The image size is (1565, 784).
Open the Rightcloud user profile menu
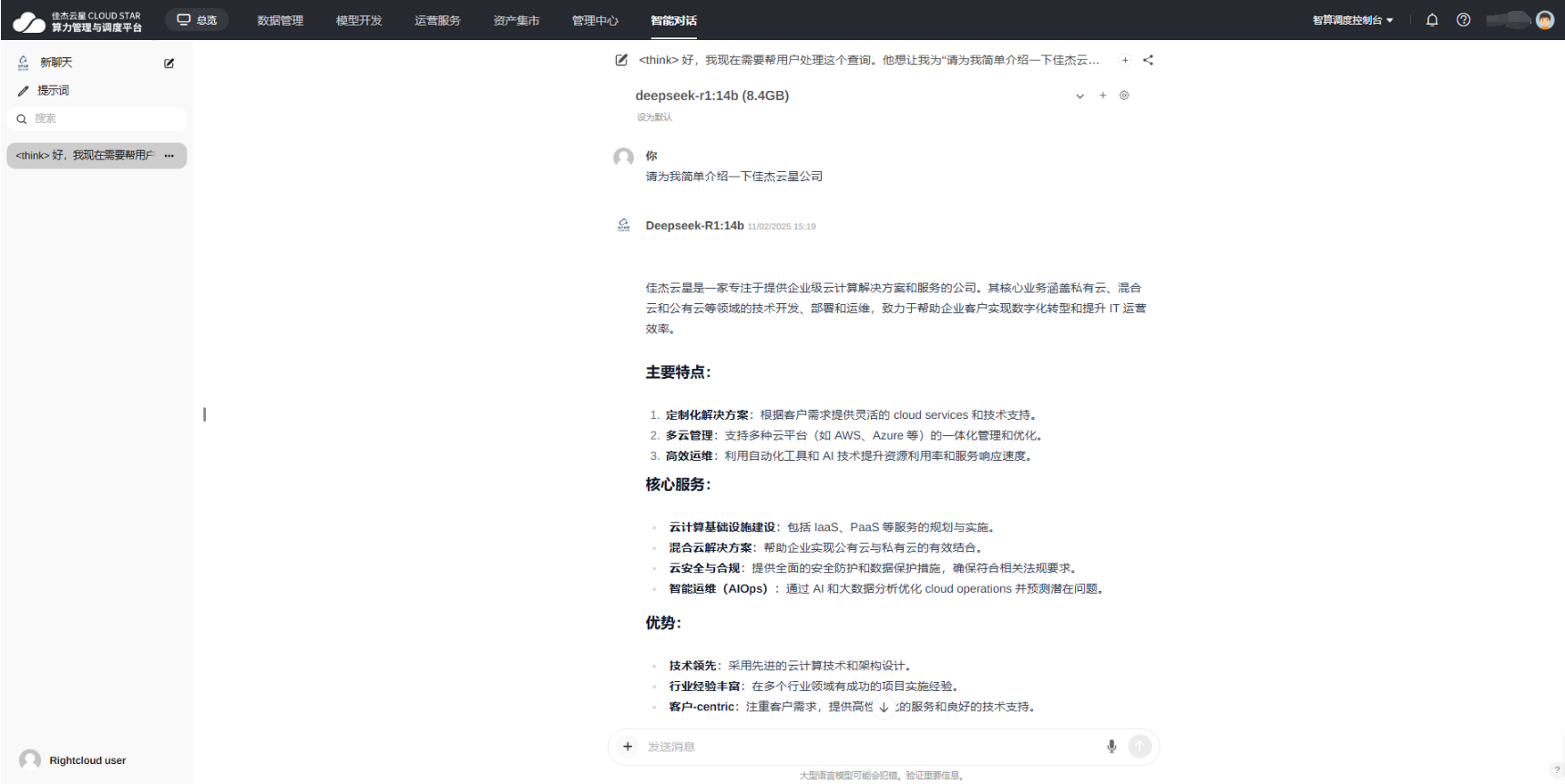click(73, 760)
